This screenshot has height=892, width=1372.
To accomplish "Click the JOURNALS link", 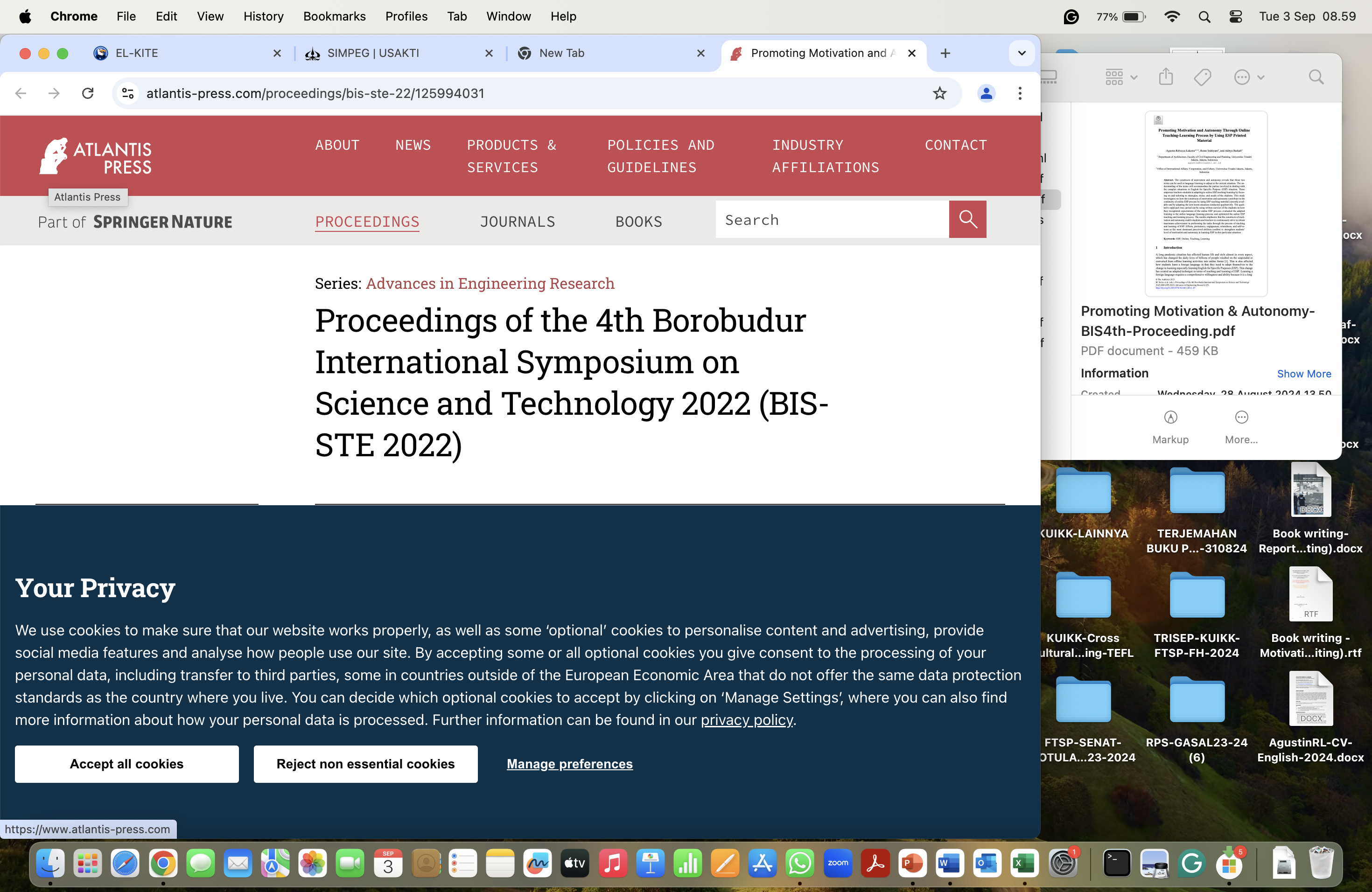I will [518, 222].
